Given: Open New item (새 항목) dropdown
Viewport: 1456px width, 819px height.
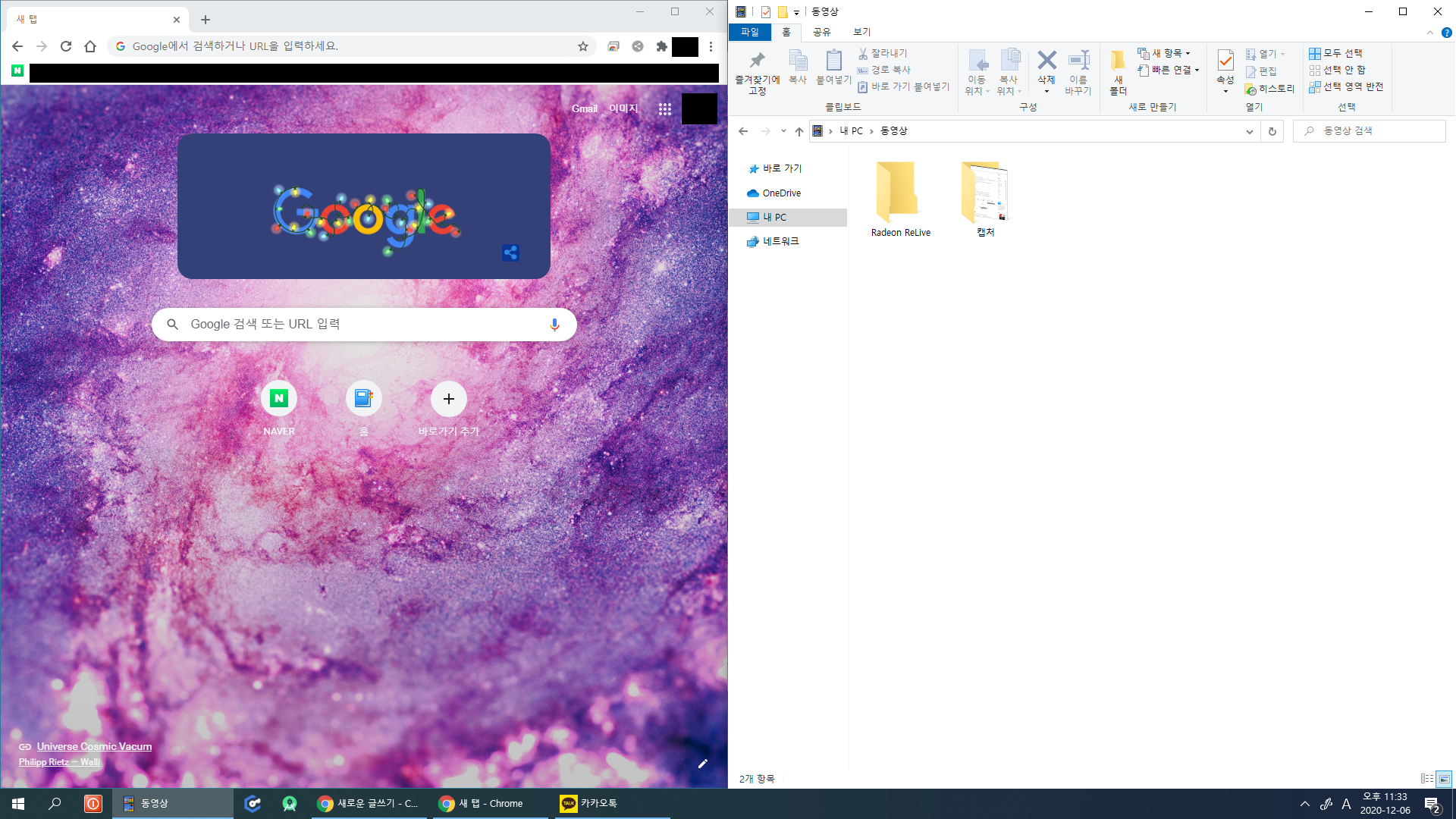Looking at the screenshot, I should [x=1164, y=53].
